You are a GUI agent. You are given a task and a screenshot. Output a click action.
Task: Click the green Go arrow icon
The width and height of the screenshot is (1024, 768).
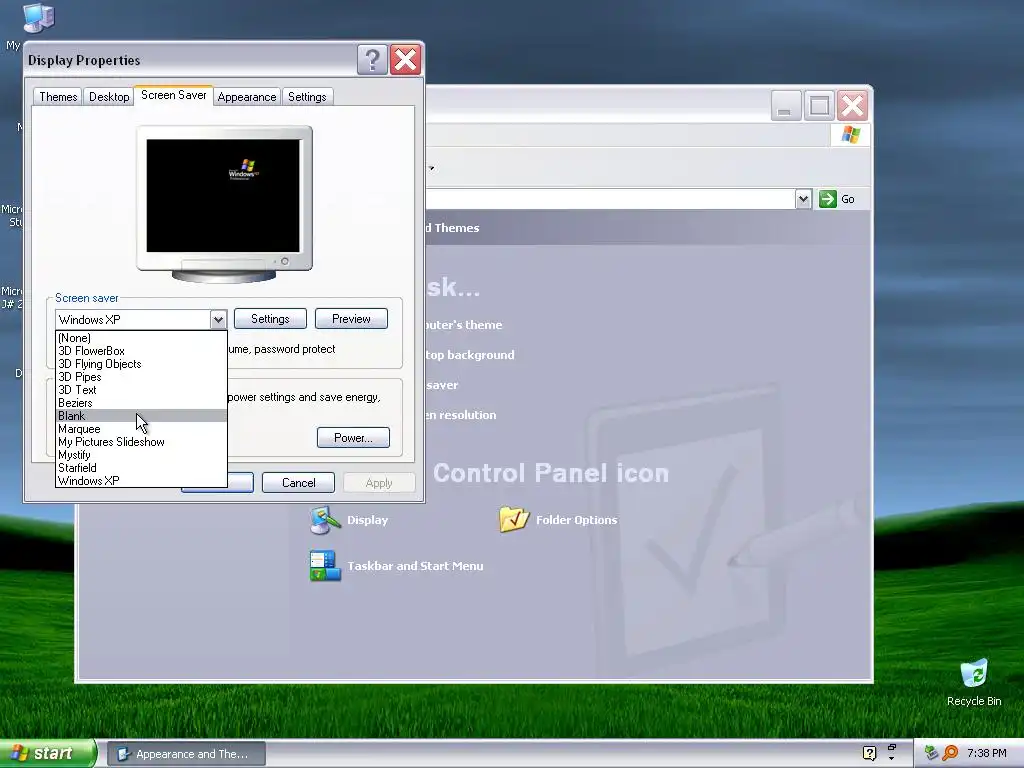827,199
